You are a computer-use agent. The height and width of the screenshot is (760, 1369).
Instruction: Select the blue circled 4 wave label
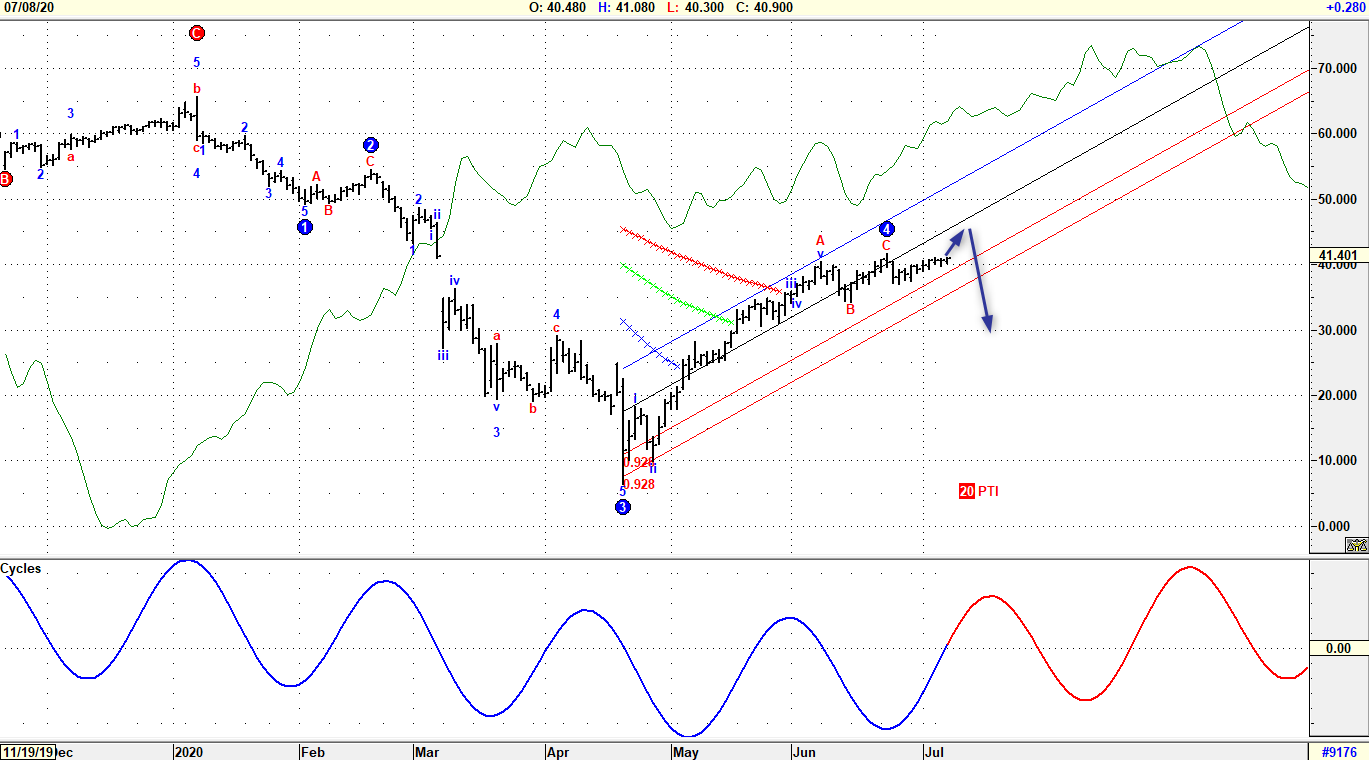point(887,228)
